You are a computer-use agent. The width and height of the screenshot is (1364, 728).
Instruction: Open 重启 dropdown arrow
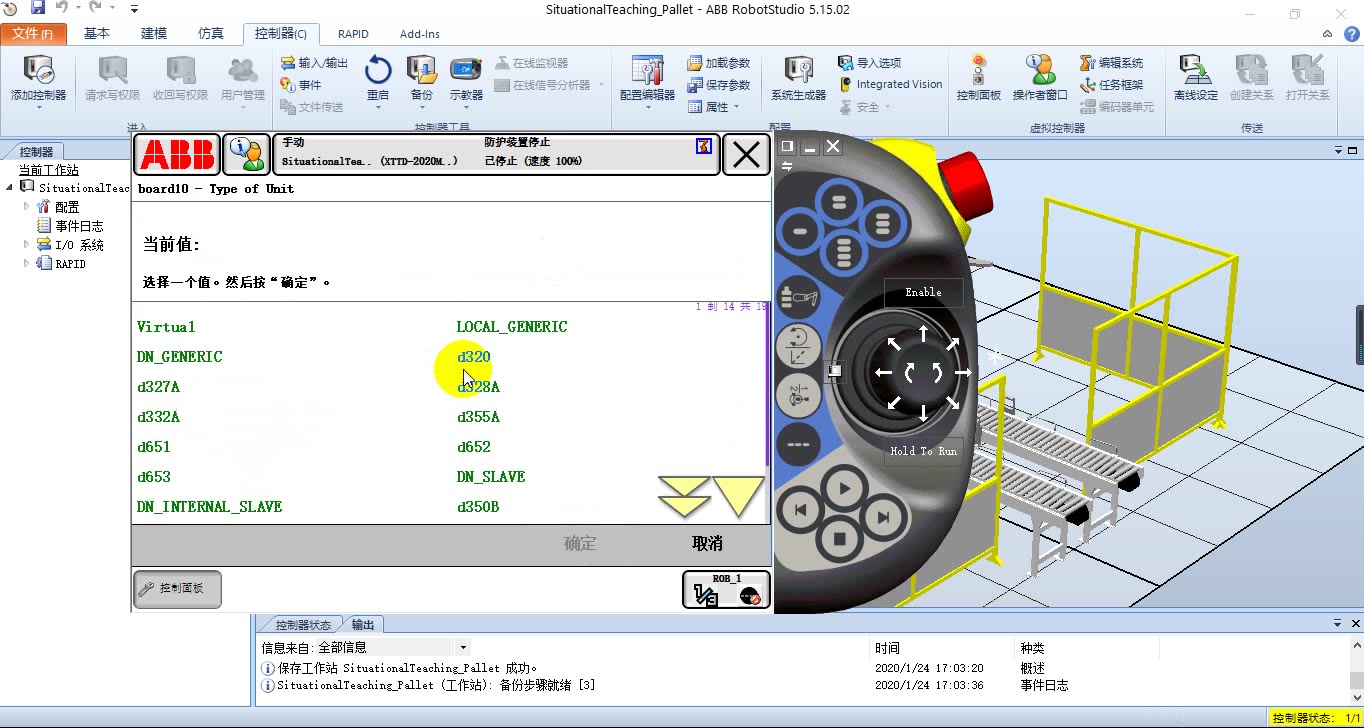pos(378,106)
